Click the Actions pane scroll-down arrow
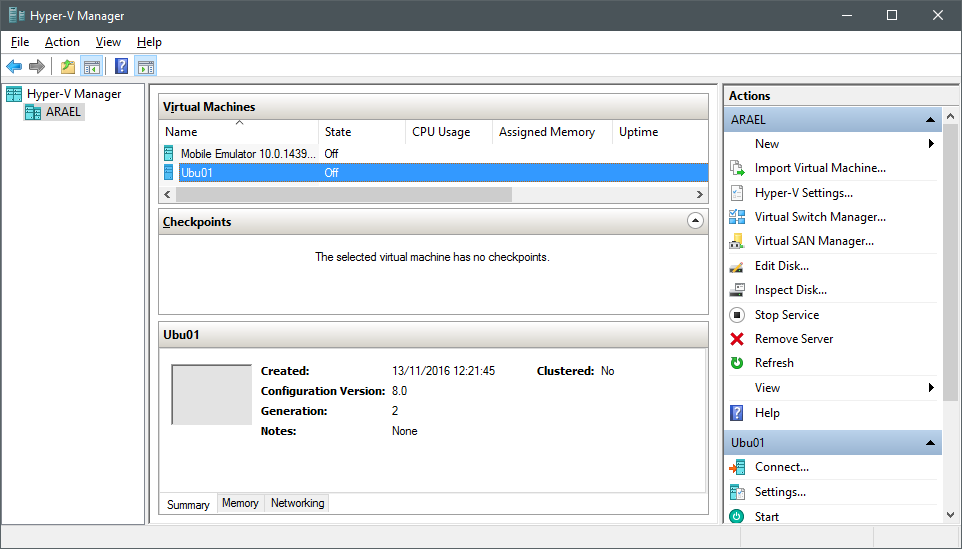 pyautogui.click(x=950, y=515)
